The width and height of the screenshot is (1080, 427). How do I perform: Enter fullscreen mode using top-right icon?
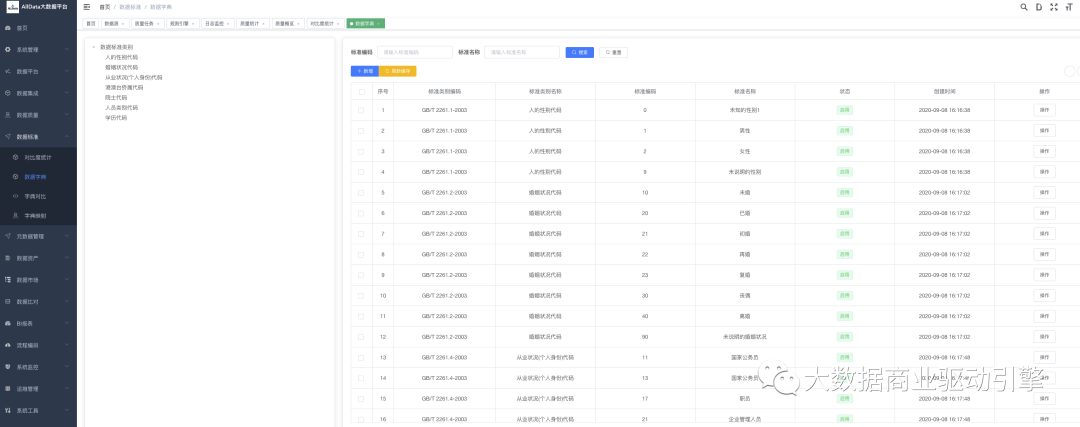[x=1053, y=7]
